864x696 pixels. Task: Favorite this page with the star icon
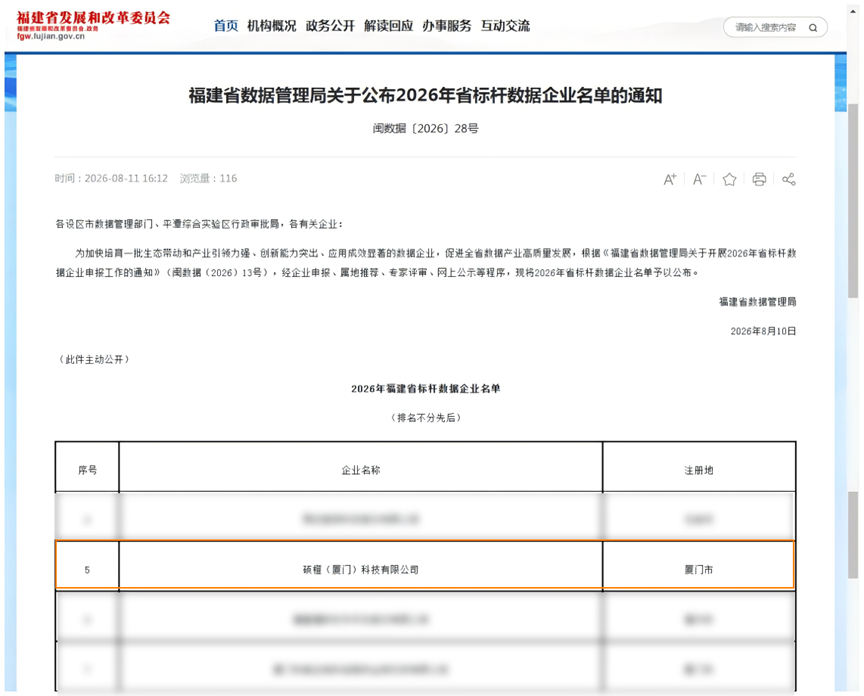click(729, 179)
